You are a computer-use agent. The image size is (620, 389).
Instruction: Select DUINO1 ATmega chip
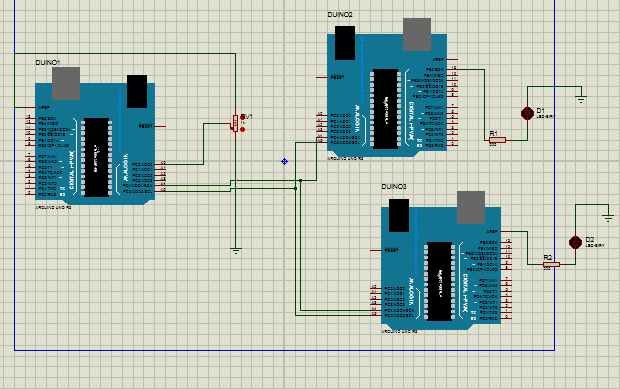96,157
